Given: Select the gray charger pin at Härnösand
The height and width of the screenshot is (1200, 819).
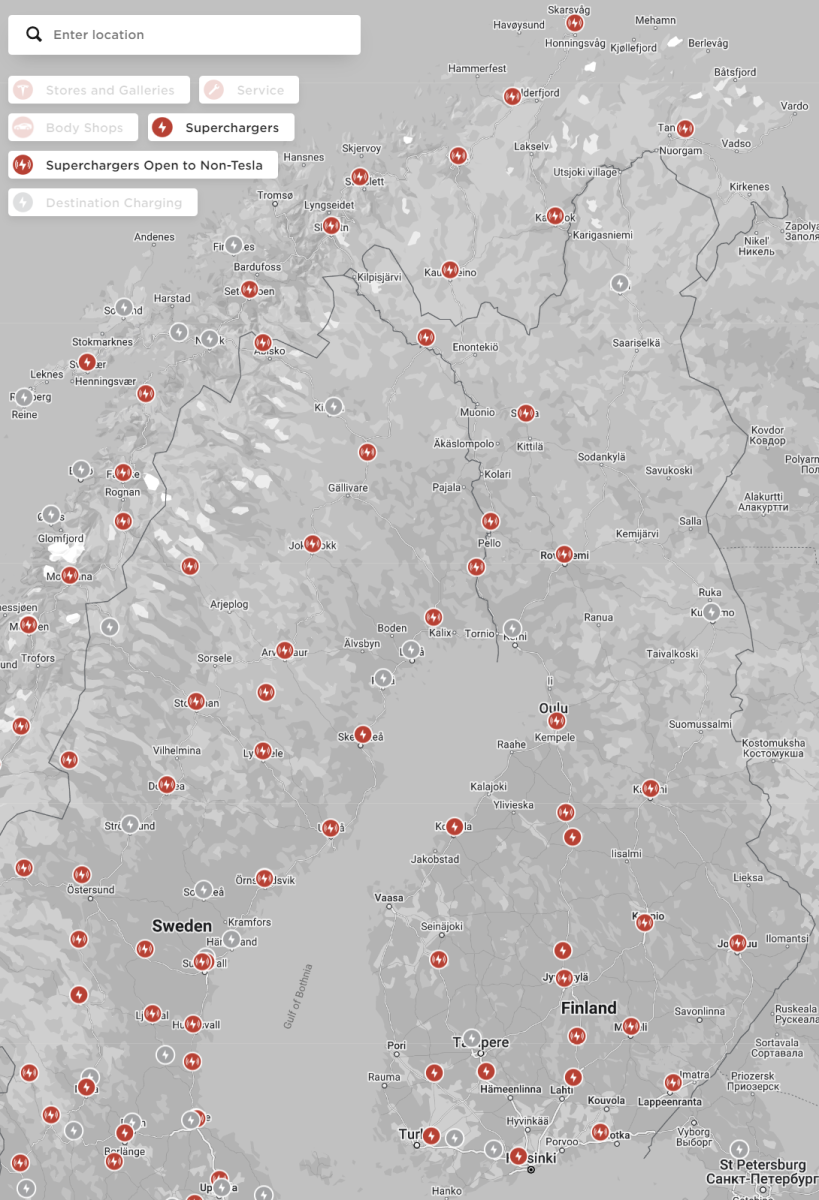Looking at the screenshot, I should (x=231, y=939).
